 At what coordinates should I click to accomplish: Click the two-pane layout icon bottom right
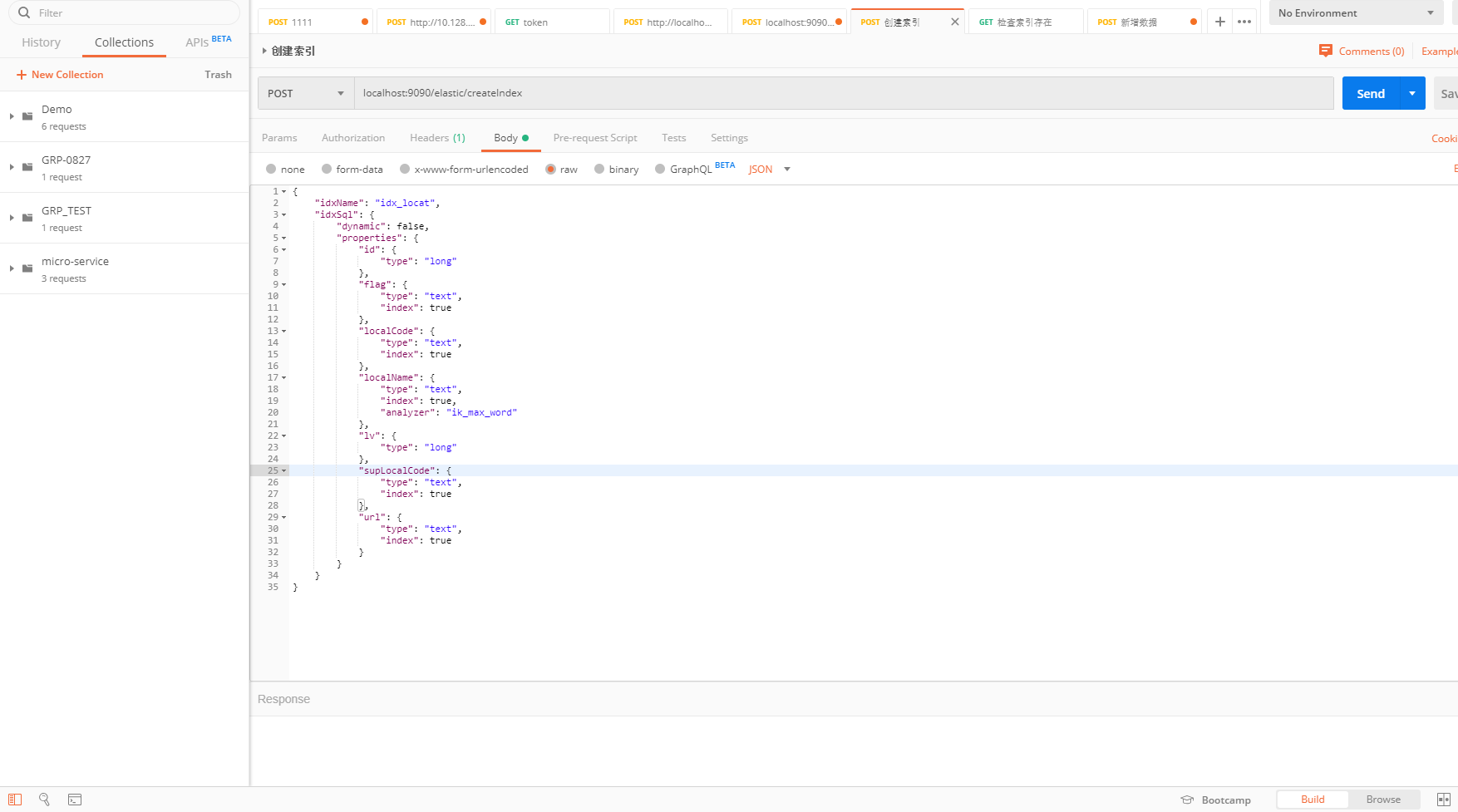tap(1443, 800)
